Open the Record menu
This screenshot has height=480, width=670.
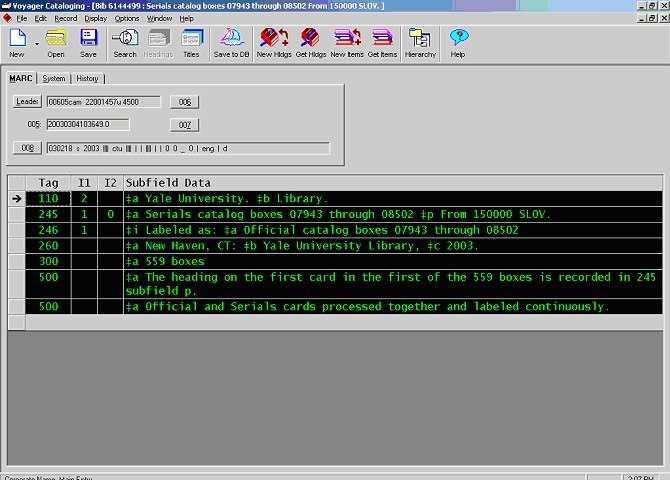pos(66,18)
